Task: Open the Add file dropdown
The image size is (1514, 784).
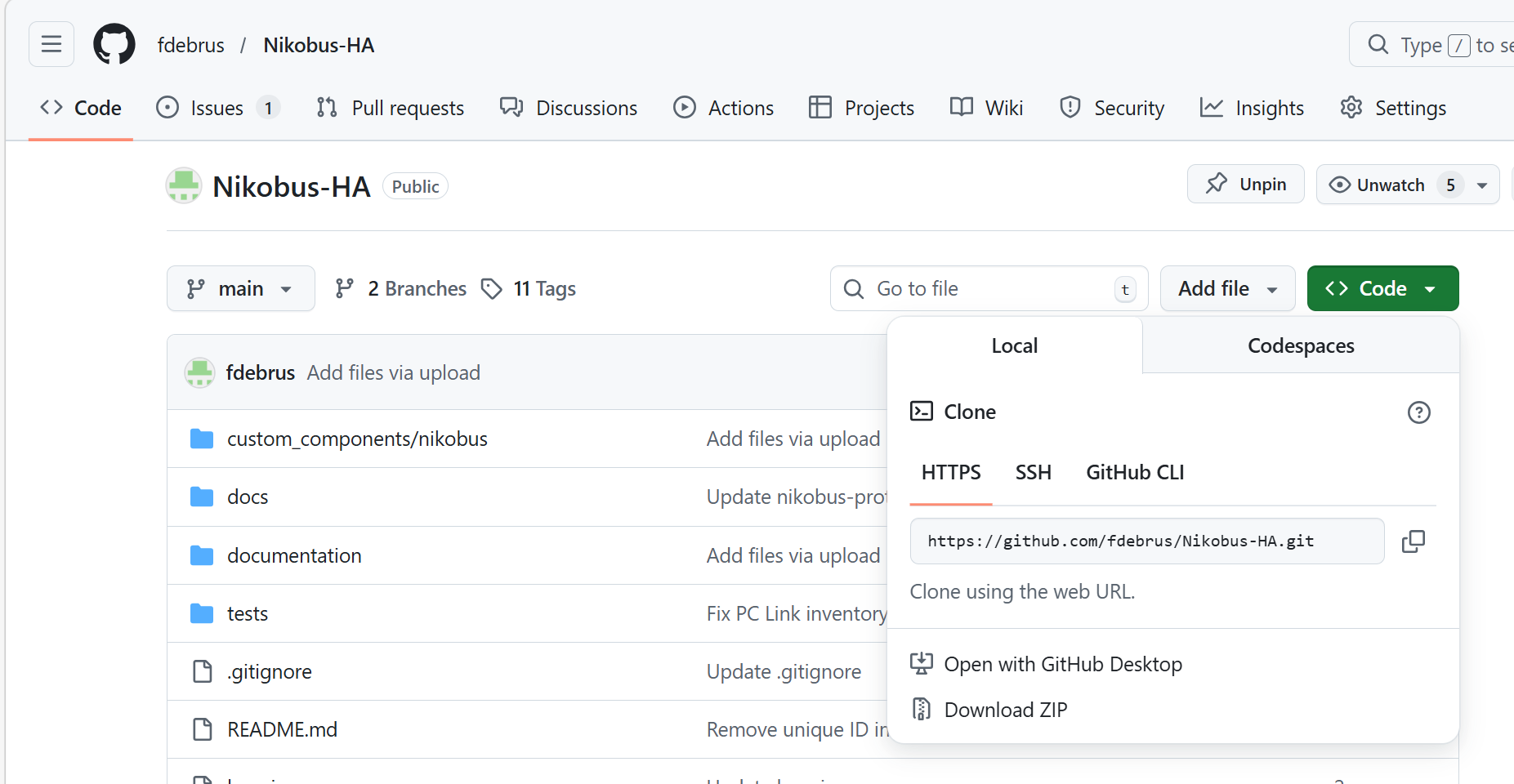Action: [x=1227, y=289]
